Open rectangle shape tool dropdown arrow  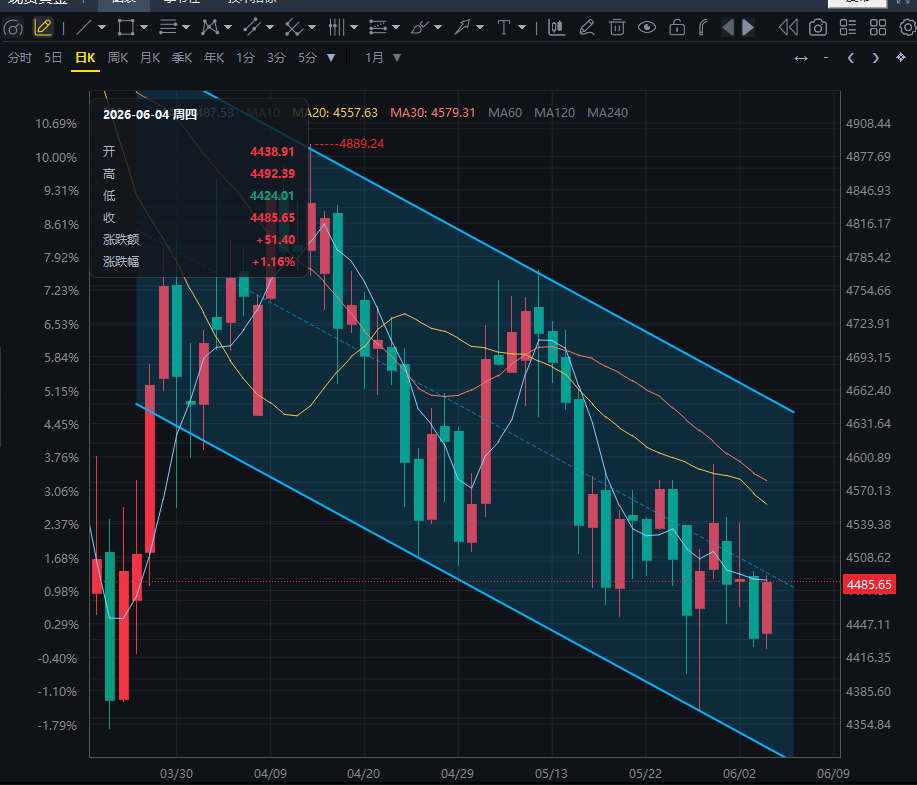pyautogui.click(x=144, y=27)
